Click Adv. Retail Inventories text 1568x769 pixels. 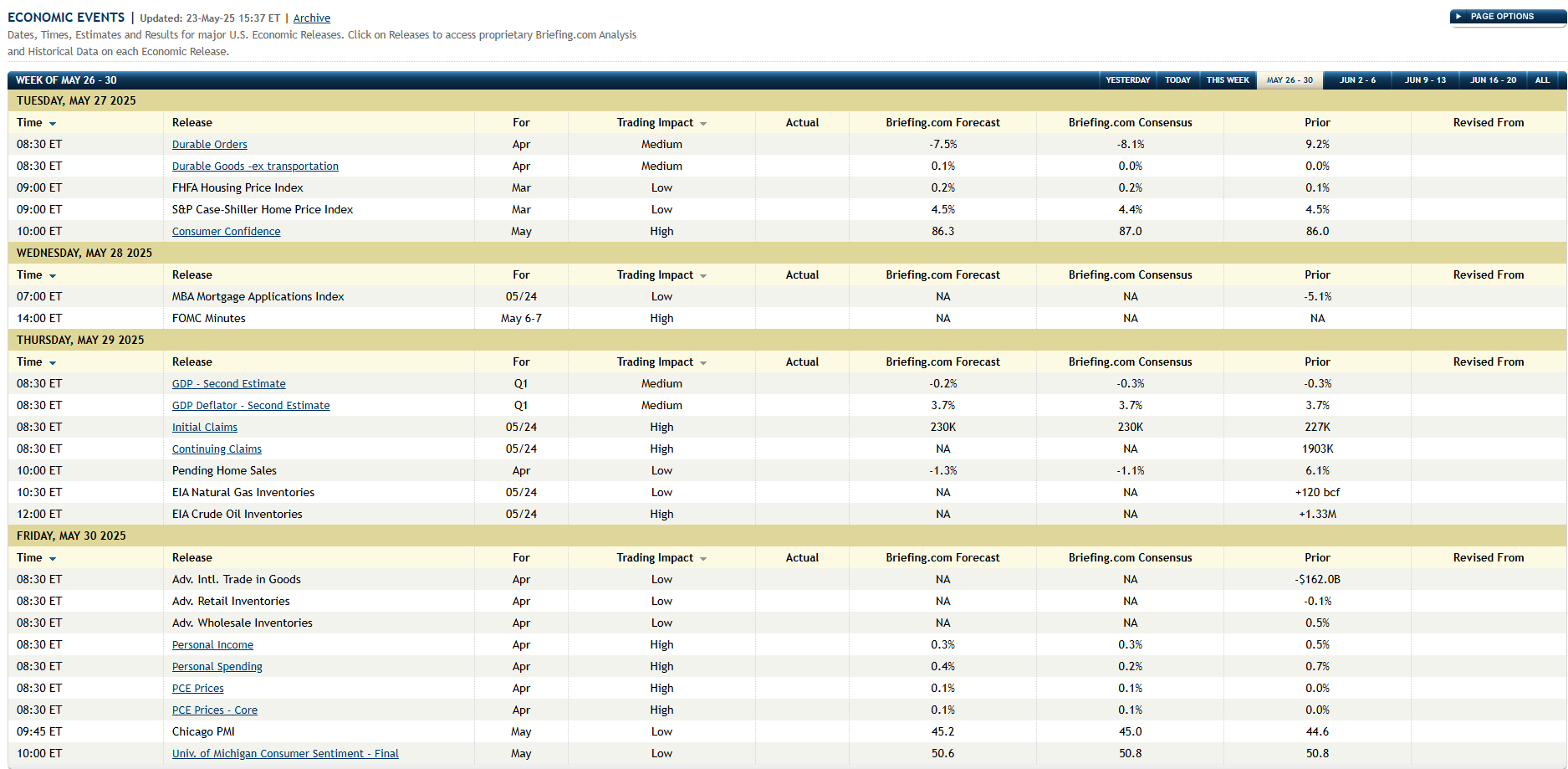(x=231, y=602)
